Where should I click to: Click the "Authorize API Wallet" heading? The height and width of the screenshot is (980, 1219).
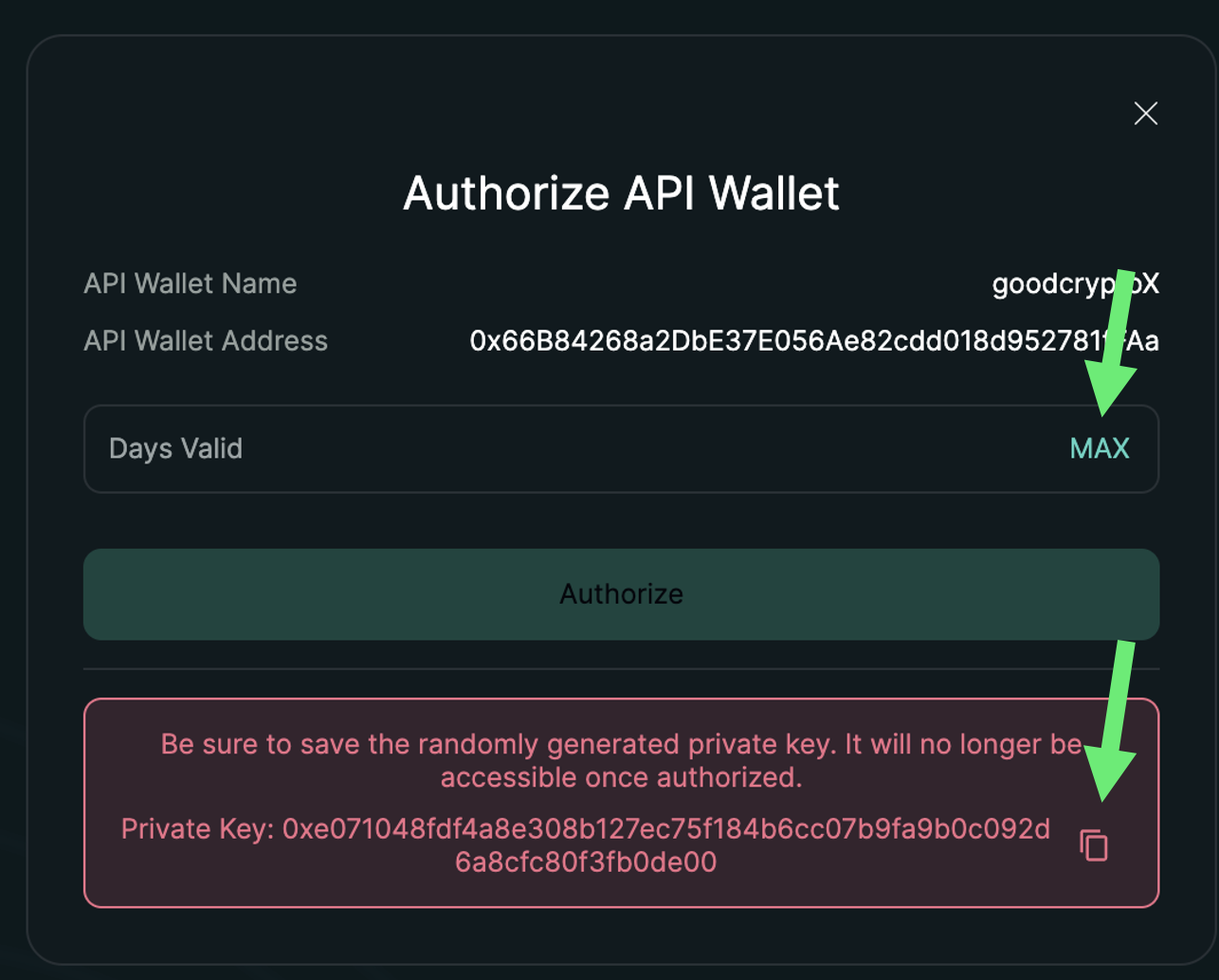tap(621, 193)
